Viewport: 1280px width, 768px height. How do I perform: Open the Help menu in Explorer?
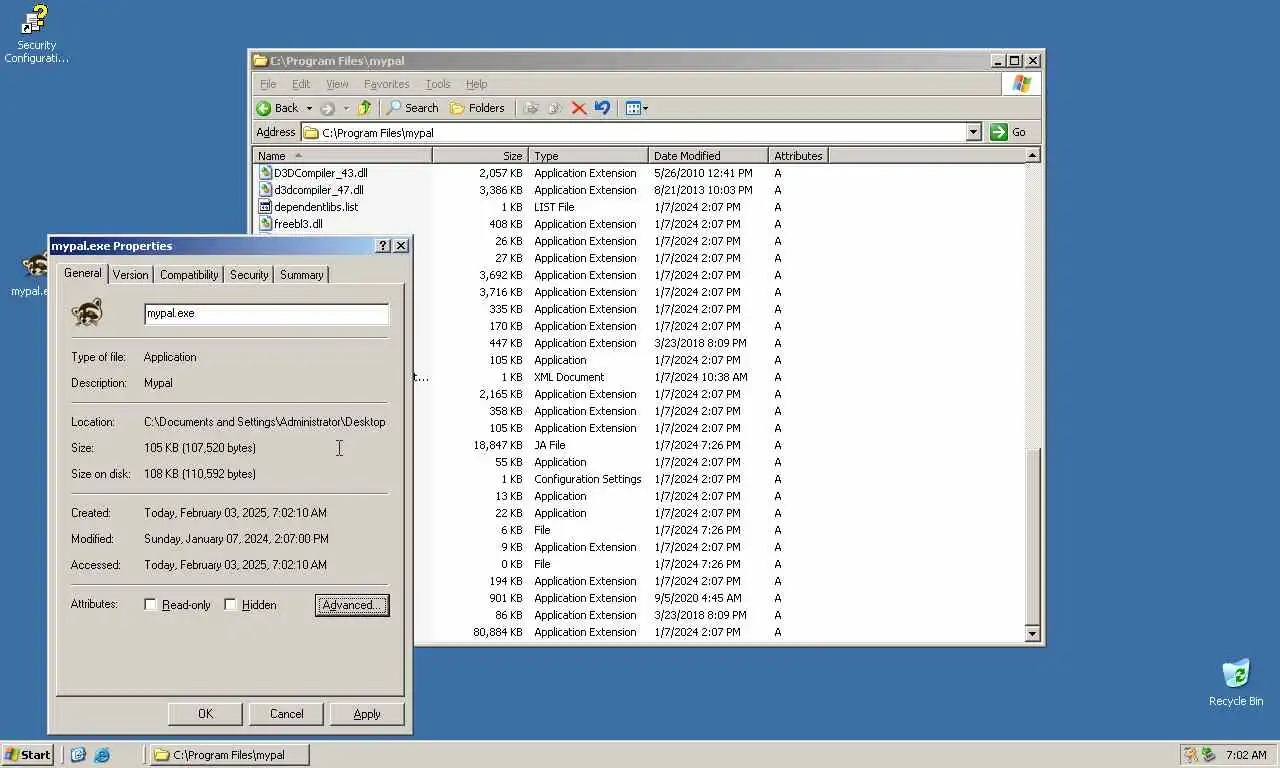pyautogui.click(x=476, y=84)
